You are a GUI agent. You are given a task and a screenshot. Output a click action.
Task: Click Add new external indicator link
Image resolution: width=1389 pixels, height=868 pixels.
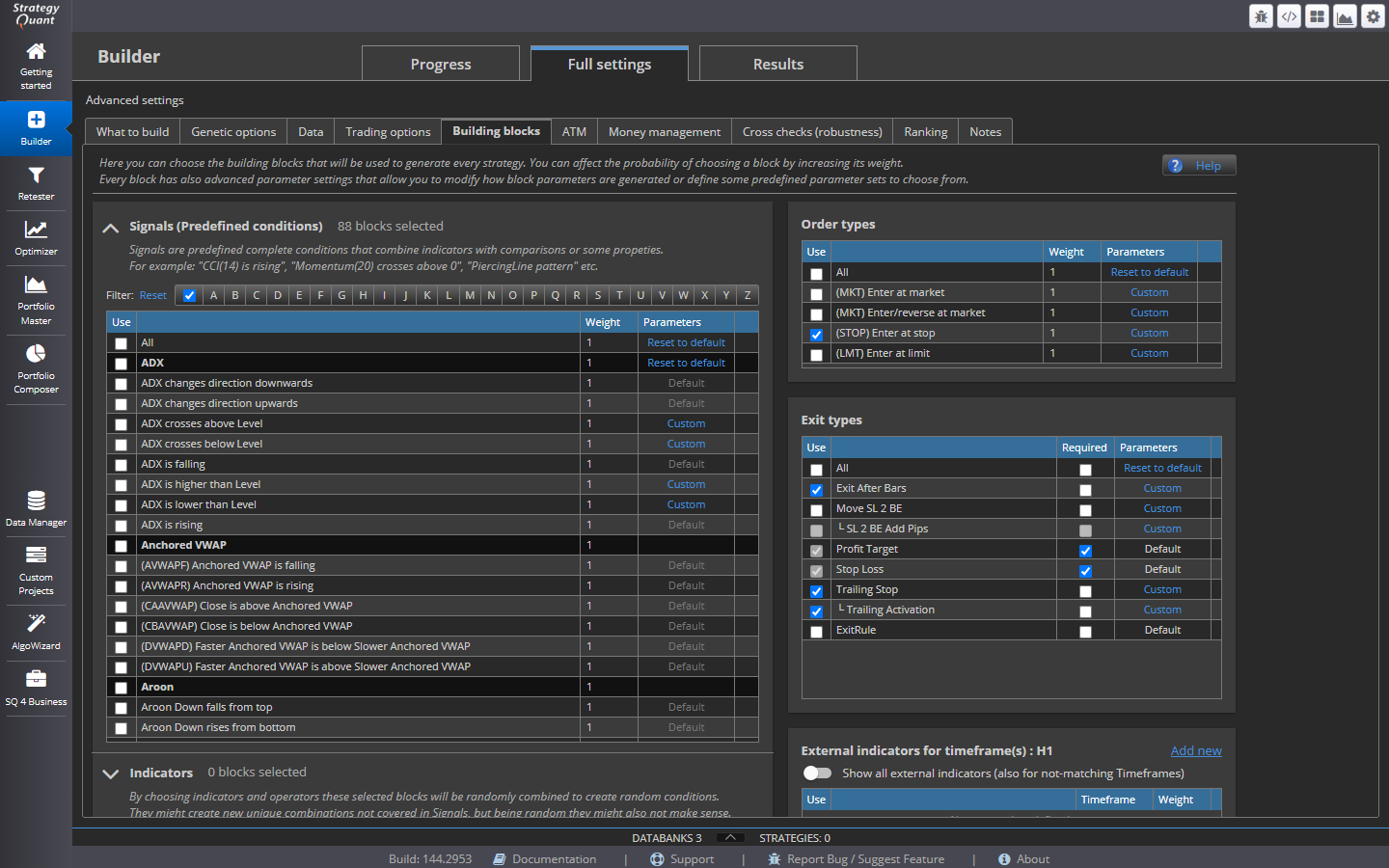[x=1196, y=750]
